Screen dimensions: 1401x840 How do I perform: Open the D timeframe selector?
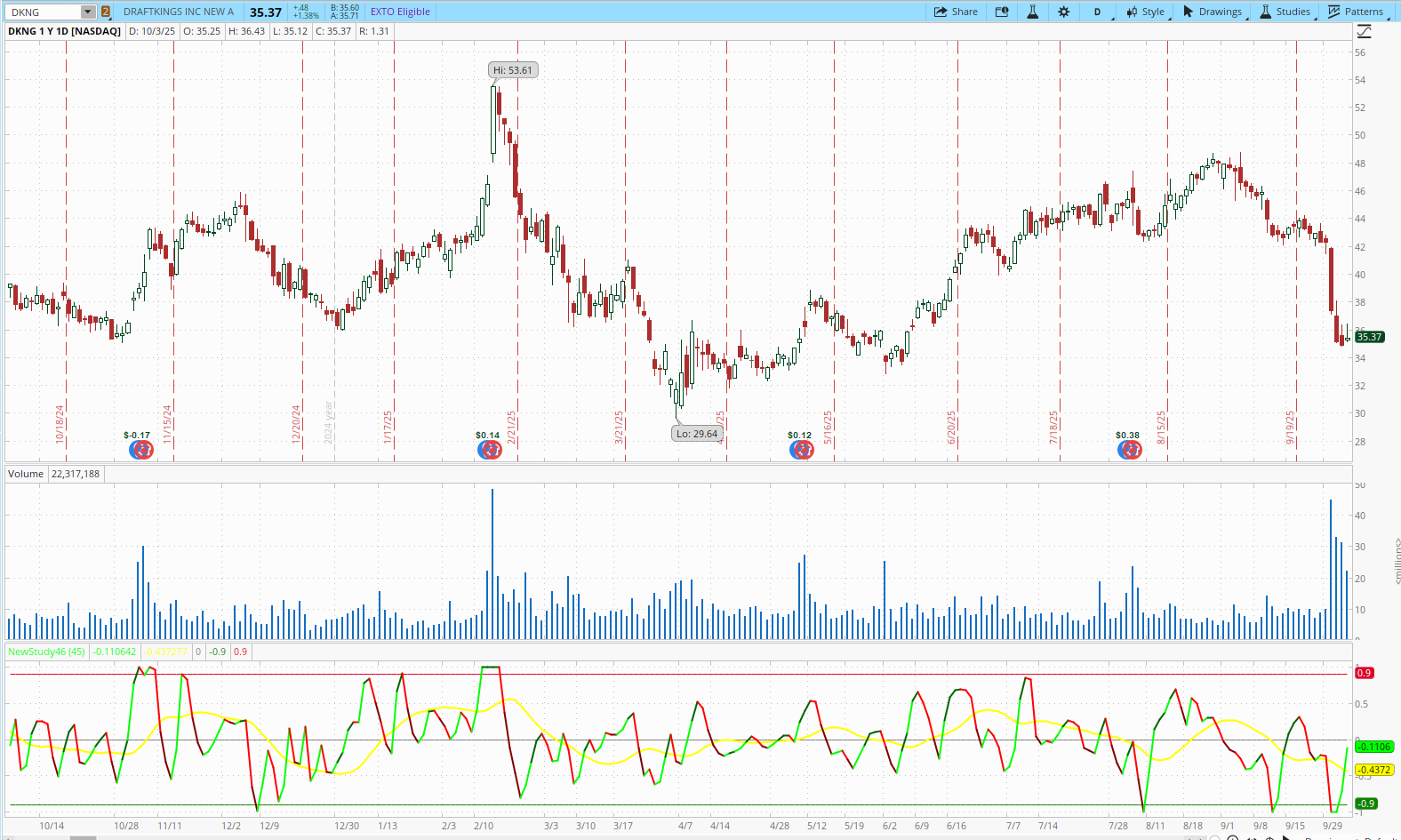tap(1097, 12)
